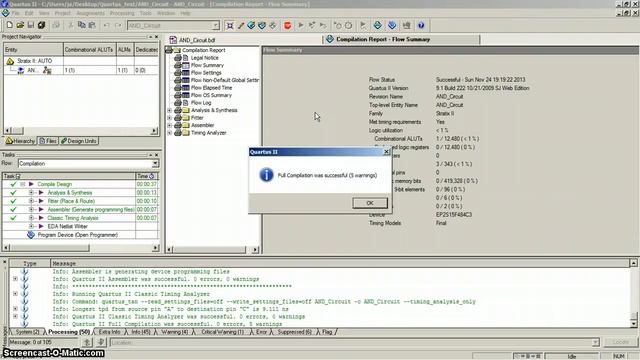Open the Programmer toolbar icon

tap(392, 25)
